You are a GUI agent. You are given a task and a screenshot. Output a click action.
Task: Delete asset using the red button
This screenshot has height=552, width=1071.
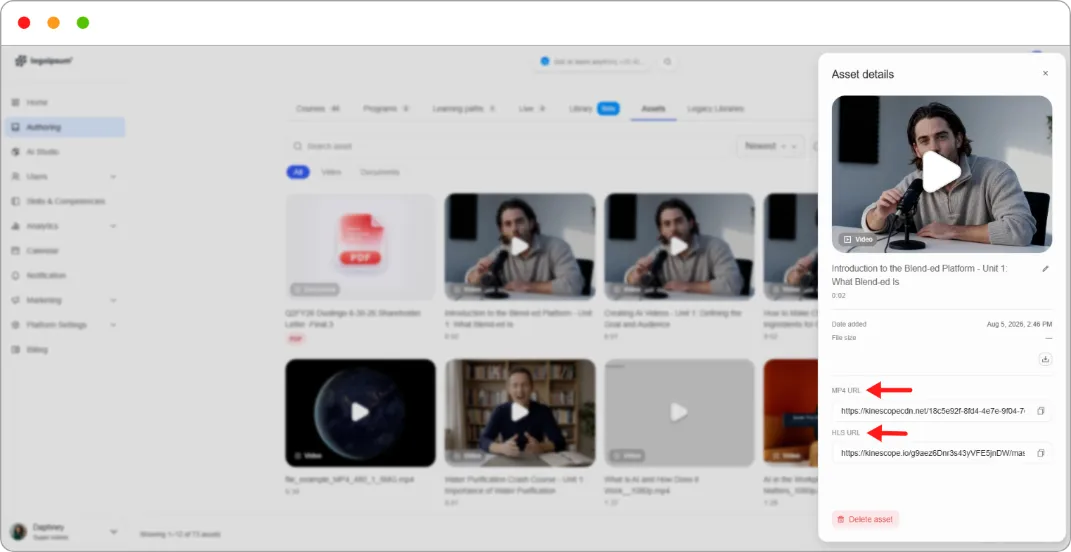[x=865, y=519]
